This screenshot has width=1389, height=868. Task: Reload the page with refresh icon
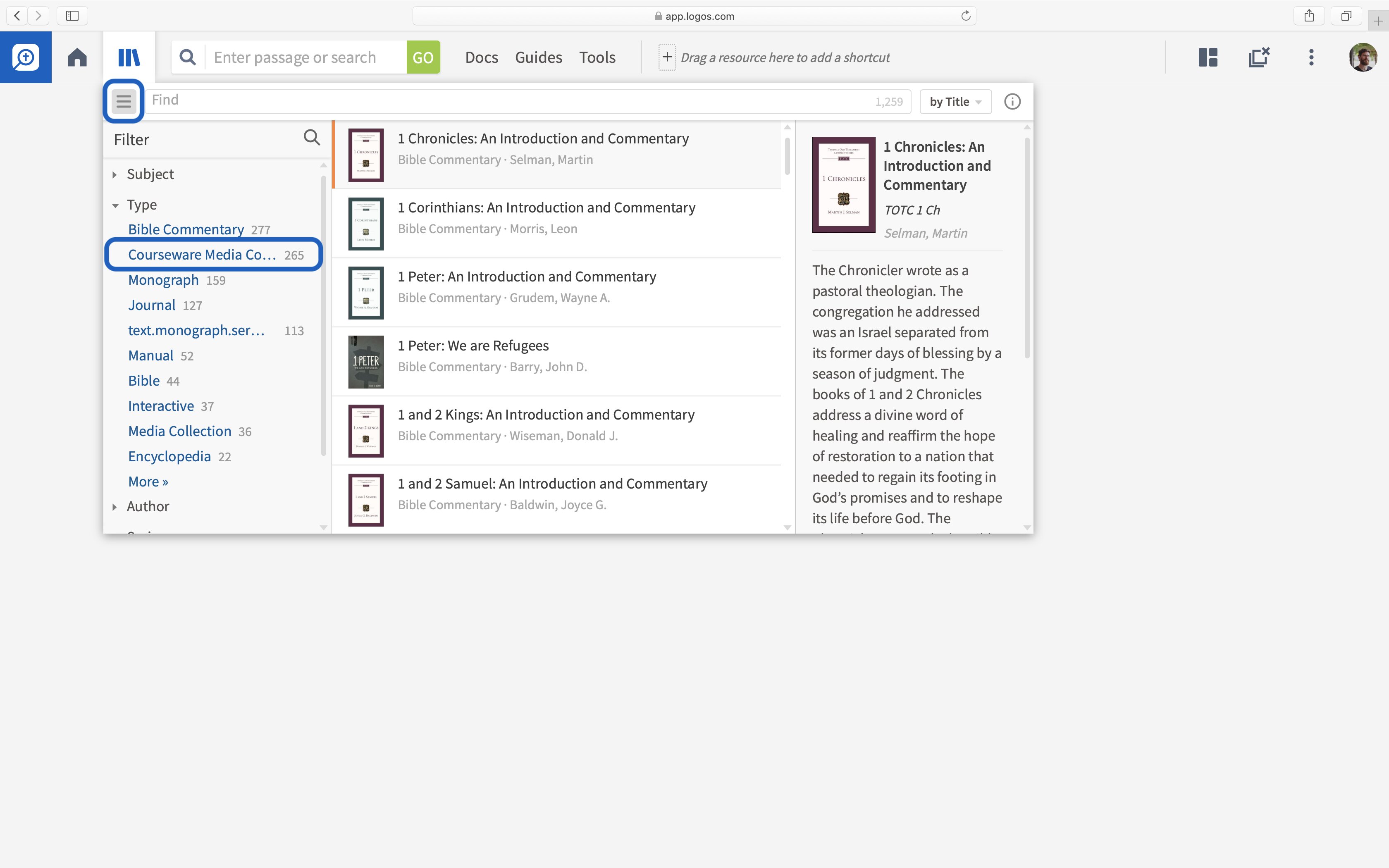[965, 16]
